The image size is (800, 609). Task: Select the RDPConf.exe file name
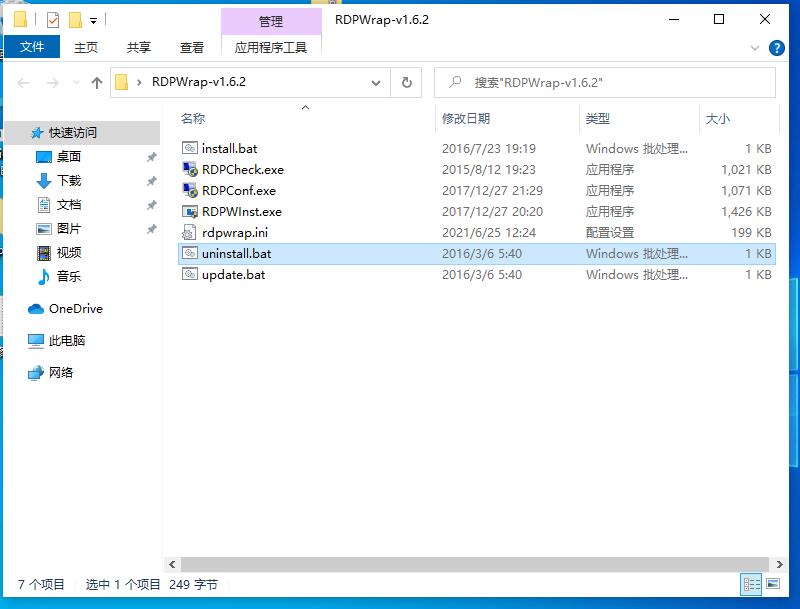tap(239, 190)
